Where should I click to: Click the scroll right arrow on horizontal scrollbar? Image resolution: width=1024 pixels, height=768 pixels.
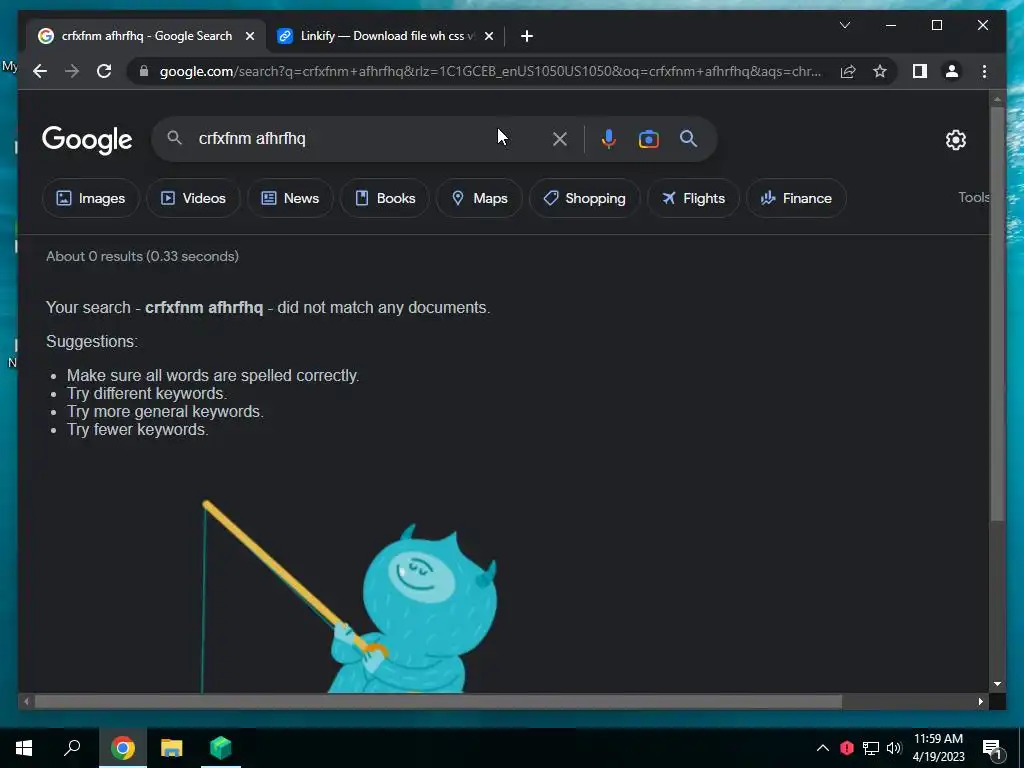click(x=980, y=702)
